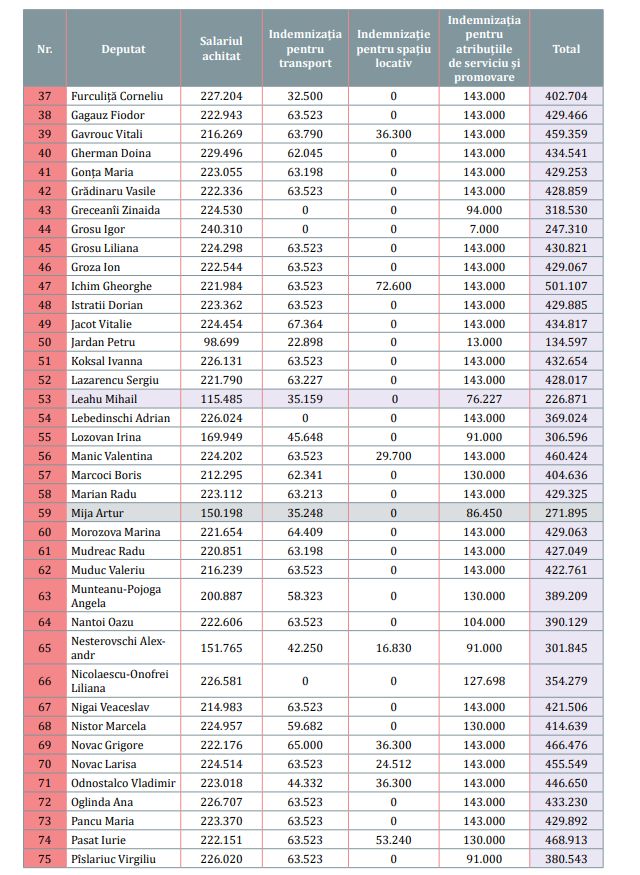Select the total value 501.107
This screenshot has width=640, height=875.
click(x=566, y=286)
